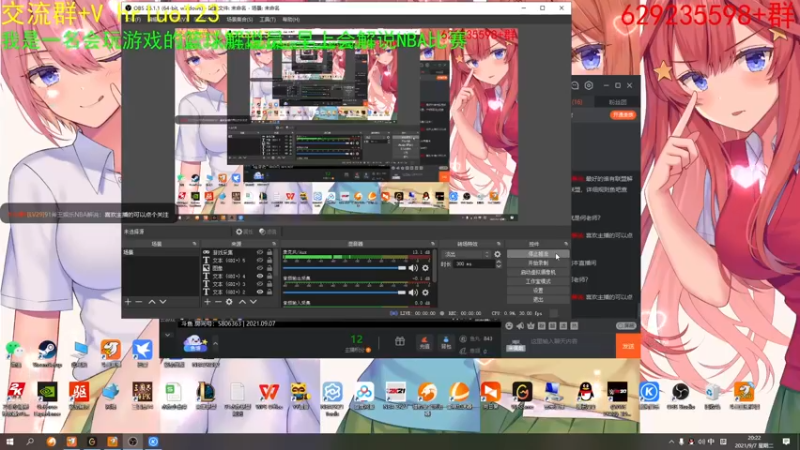Move the scene down in the scenes list

163,302
